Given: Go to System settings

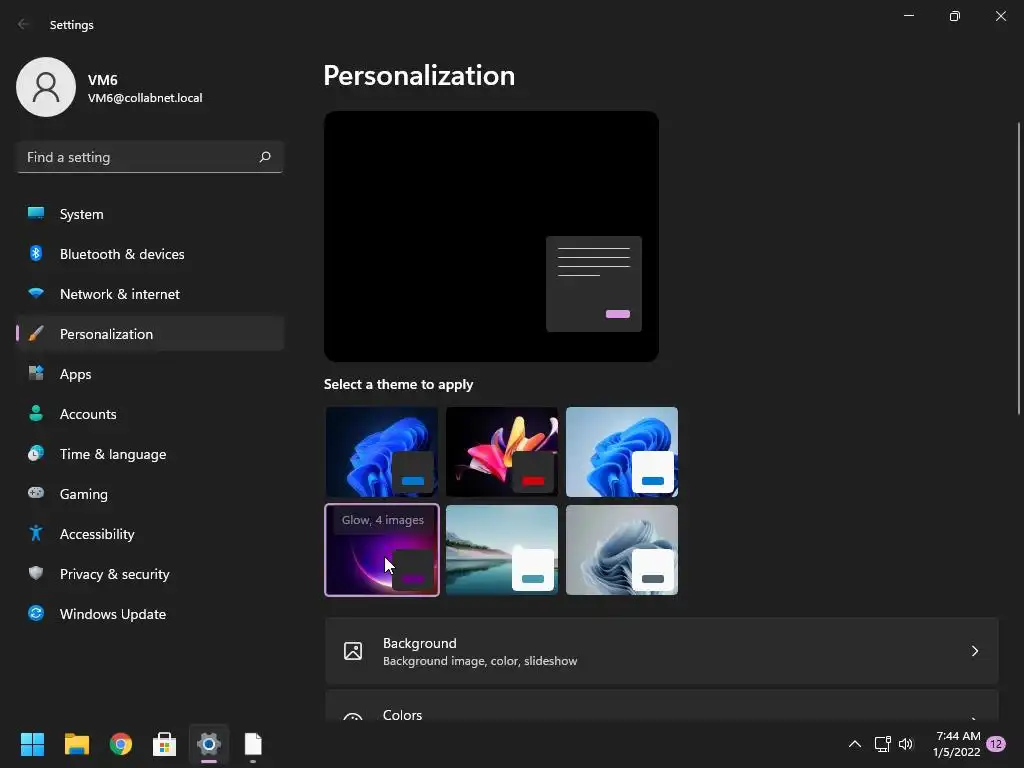Looking at the screenshot, I should pyautogui.click(x=150, y=214).
